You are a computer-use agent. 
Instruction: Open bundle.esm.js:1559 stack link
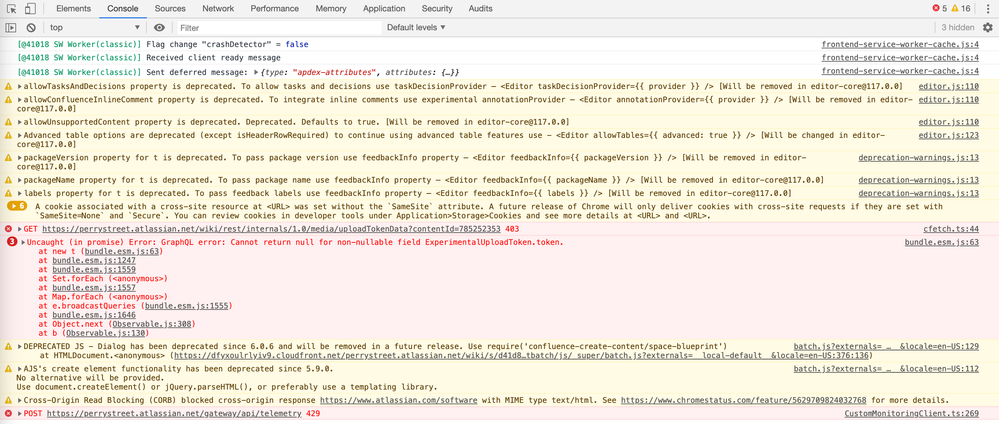(x=94, y=270)
